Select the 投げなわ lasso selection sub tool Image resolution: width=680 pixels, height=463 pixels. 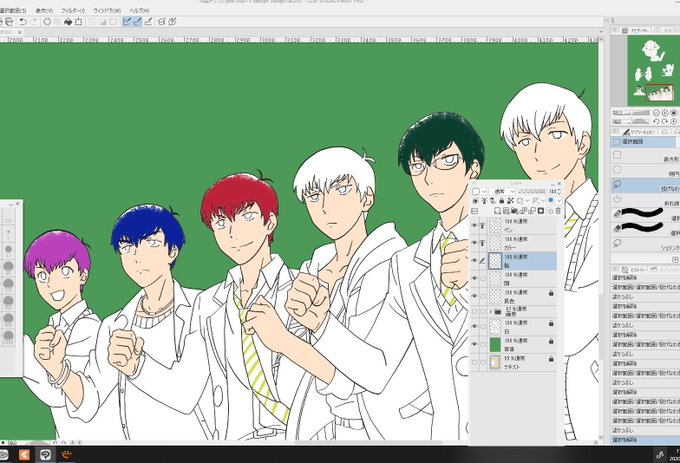[x=645, y=186]
